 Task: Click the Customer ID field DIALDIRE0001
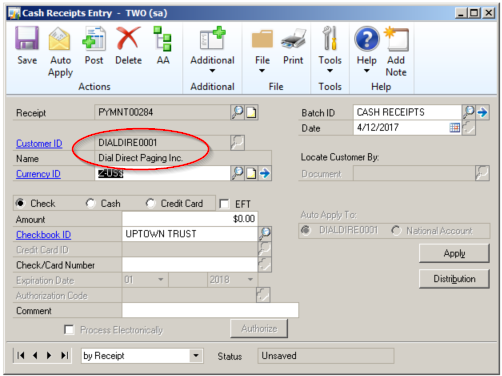[x=163, y=143]
